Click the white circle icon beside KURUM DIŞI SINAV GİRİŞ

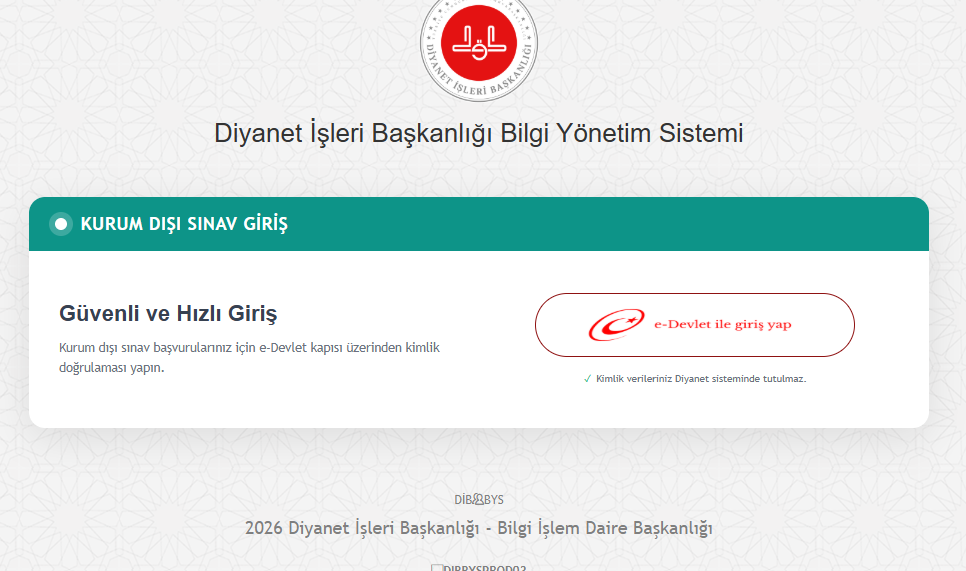pyautogui.click(x=61, y=224)
